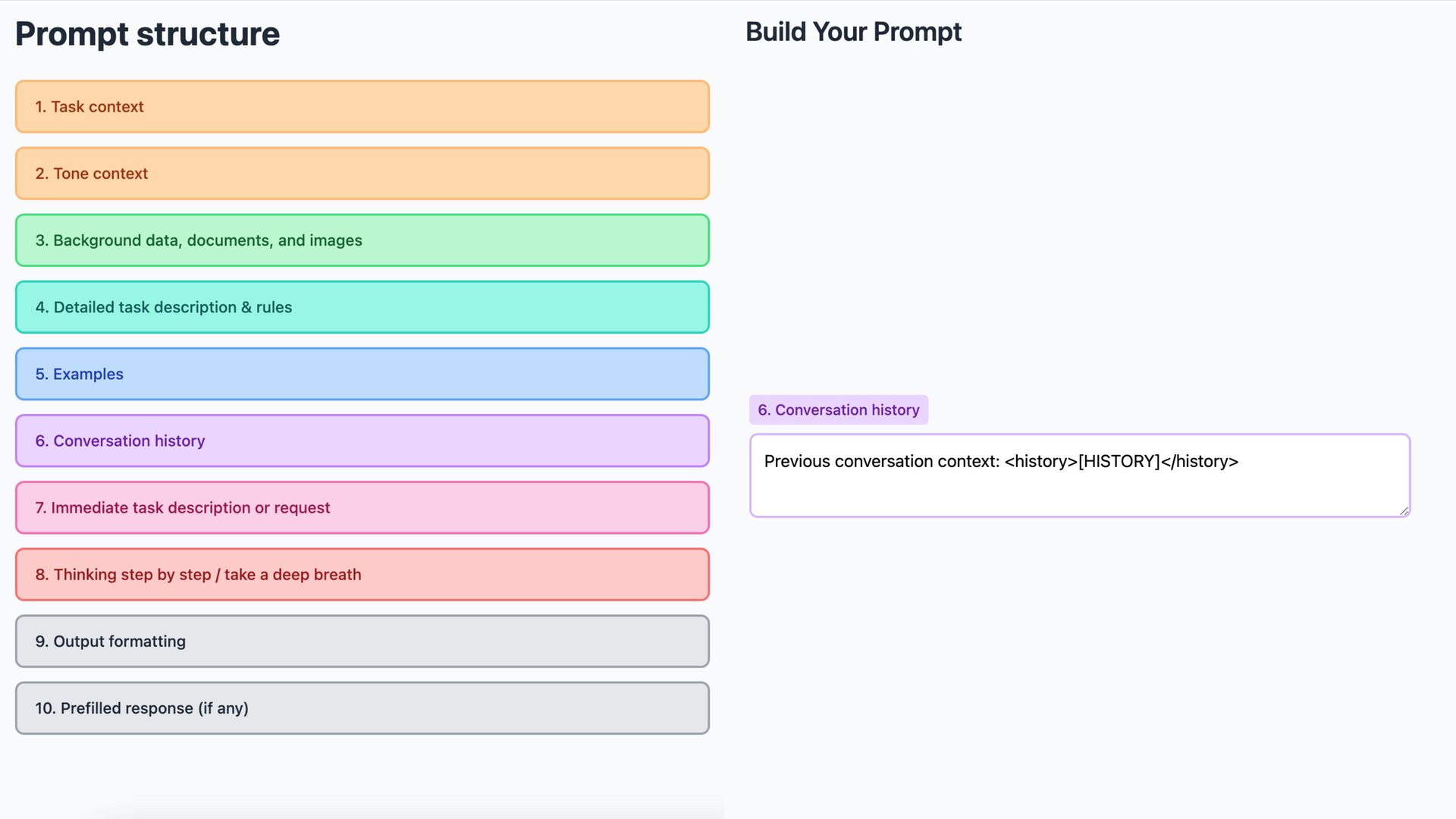1456x819 pixels.
Task: Click the 'Prompt structure' heading
Action: click(x=147, y=34)
